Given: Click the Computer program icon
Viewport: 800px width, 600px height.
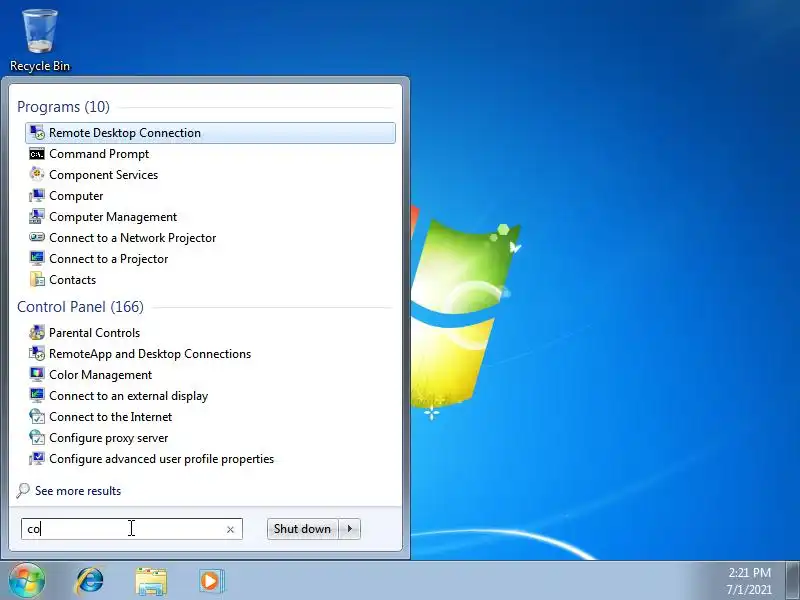Looking at the screenshot, I should (x=37, y=195).
